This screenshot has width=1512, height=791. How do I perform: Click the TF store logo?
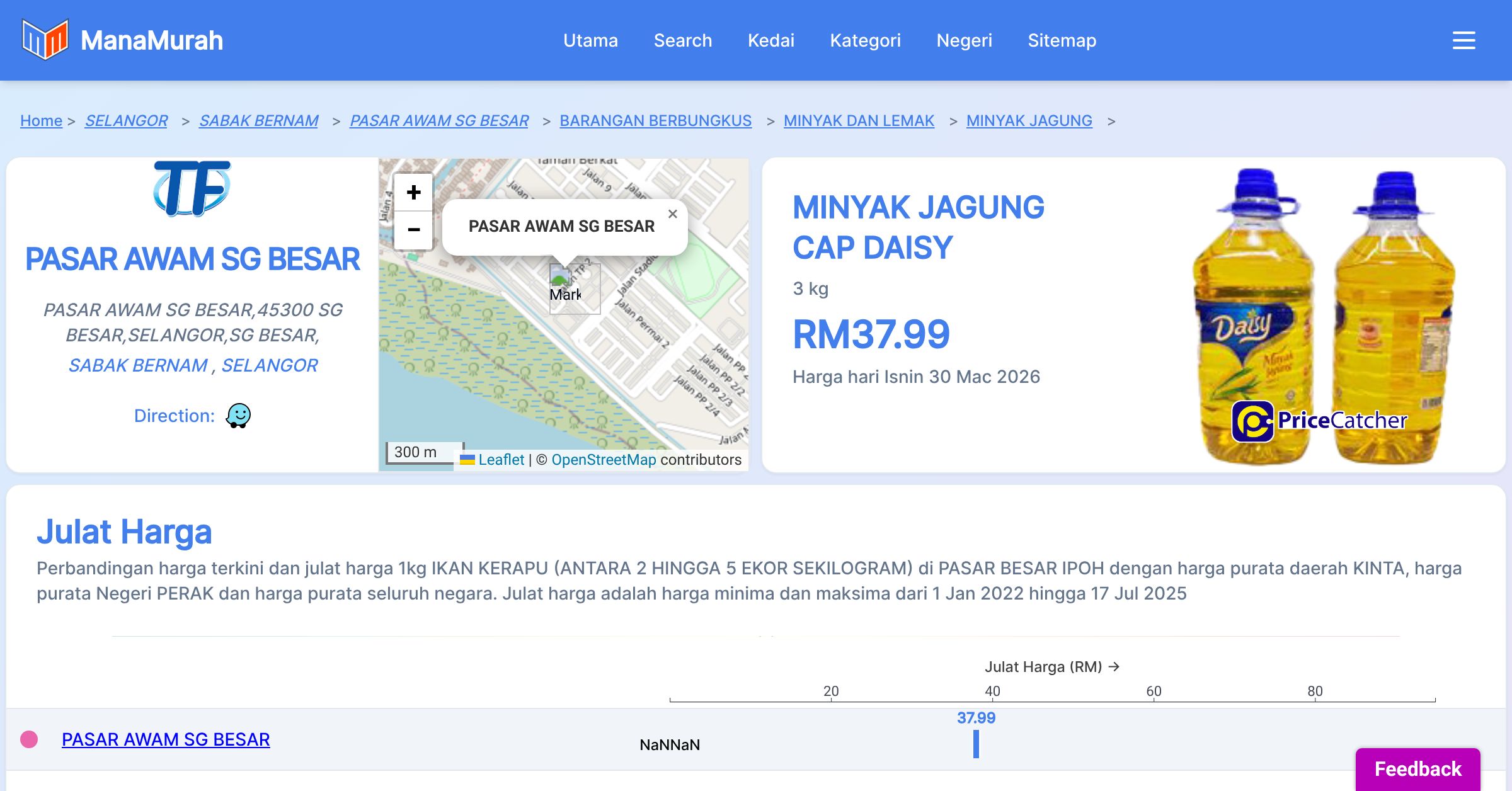pyautogui.click(x=192, y=188)
